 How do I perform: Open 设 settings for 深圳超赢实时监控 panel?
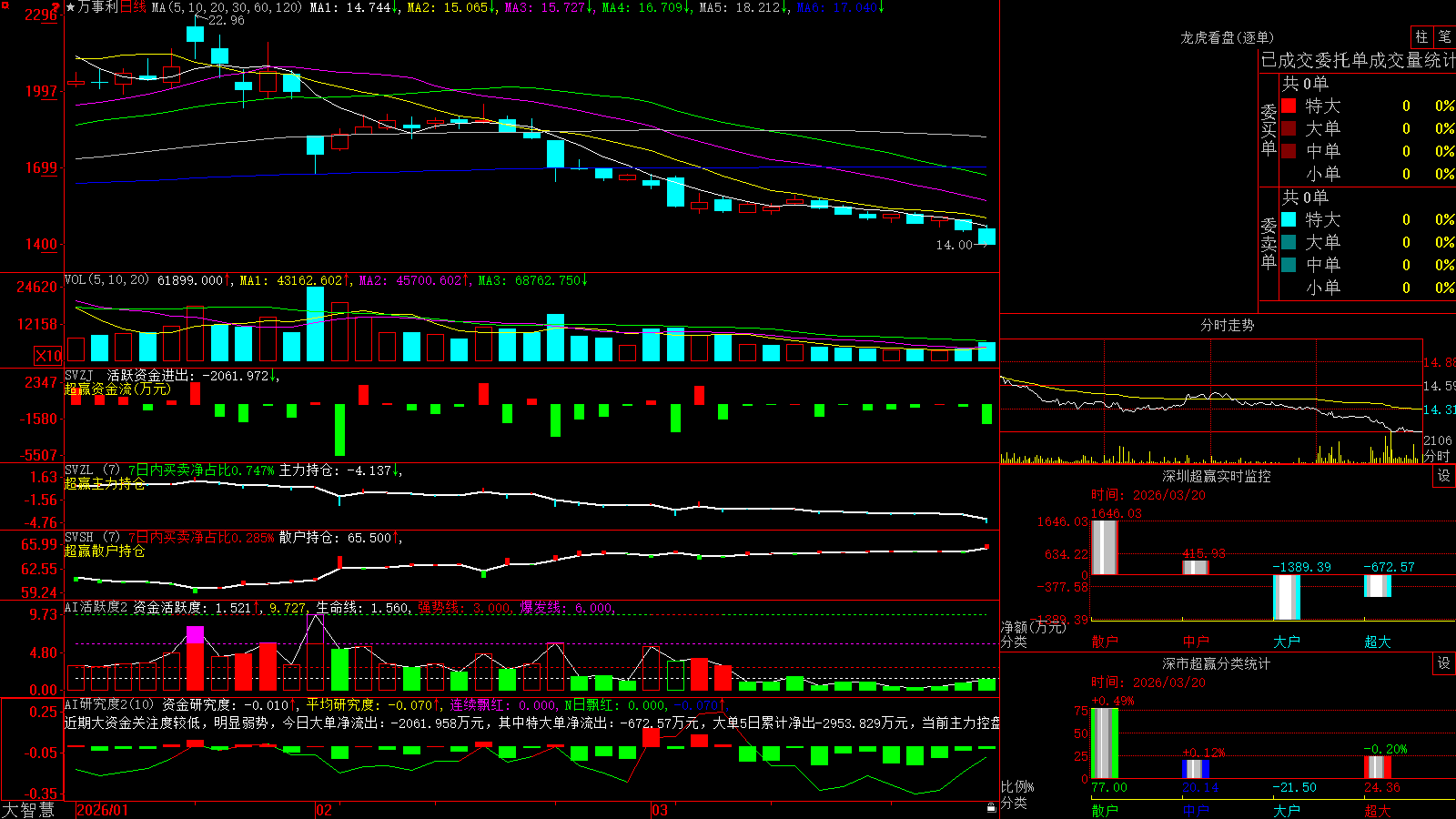pos(1444,476)
